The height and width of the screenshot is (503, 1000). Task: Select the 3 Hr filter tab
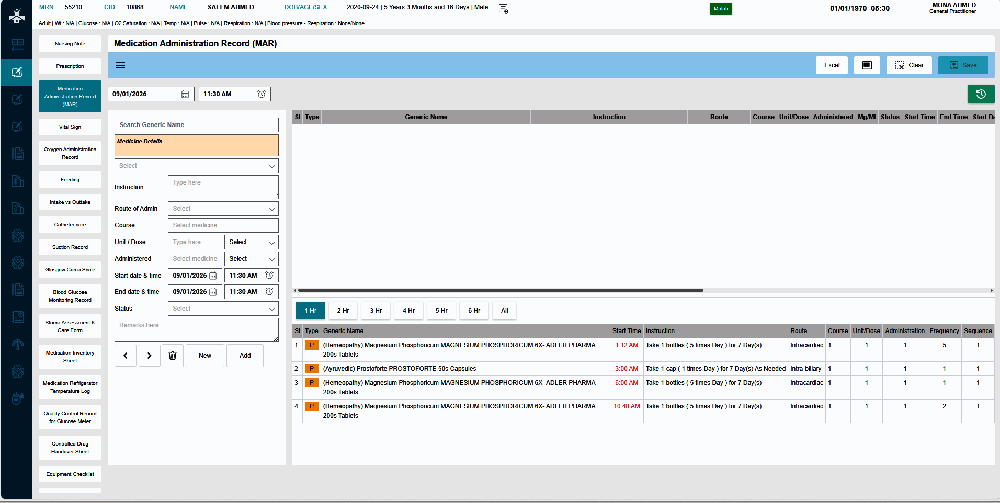coord(376,310)
